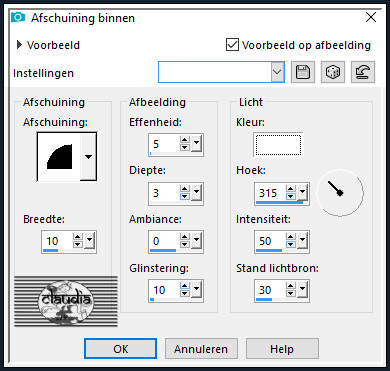Decrease Stand lichtbron with the down spinner arrow

(x=291, y=293)
